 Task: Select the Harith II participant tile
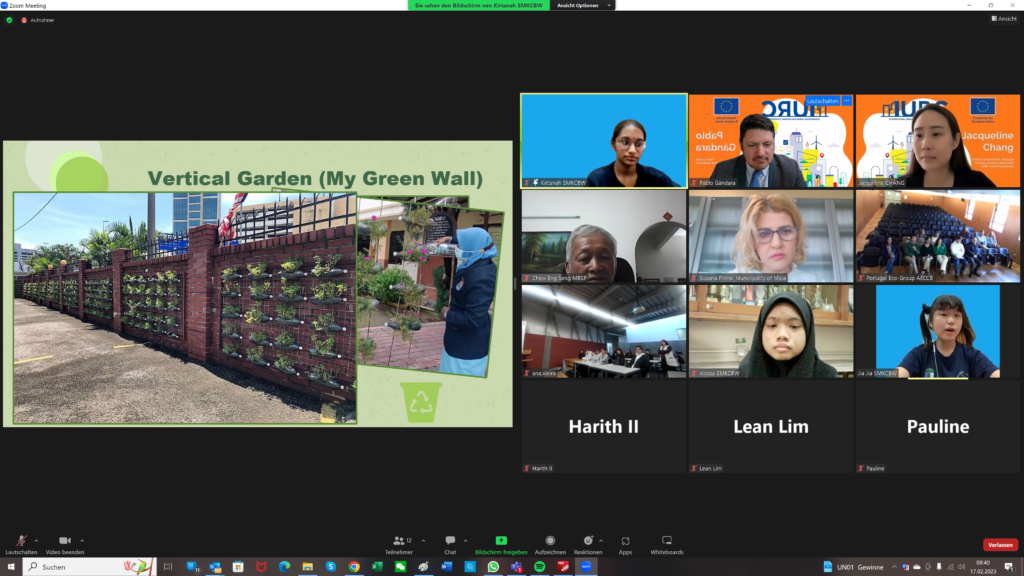point(603,427)
